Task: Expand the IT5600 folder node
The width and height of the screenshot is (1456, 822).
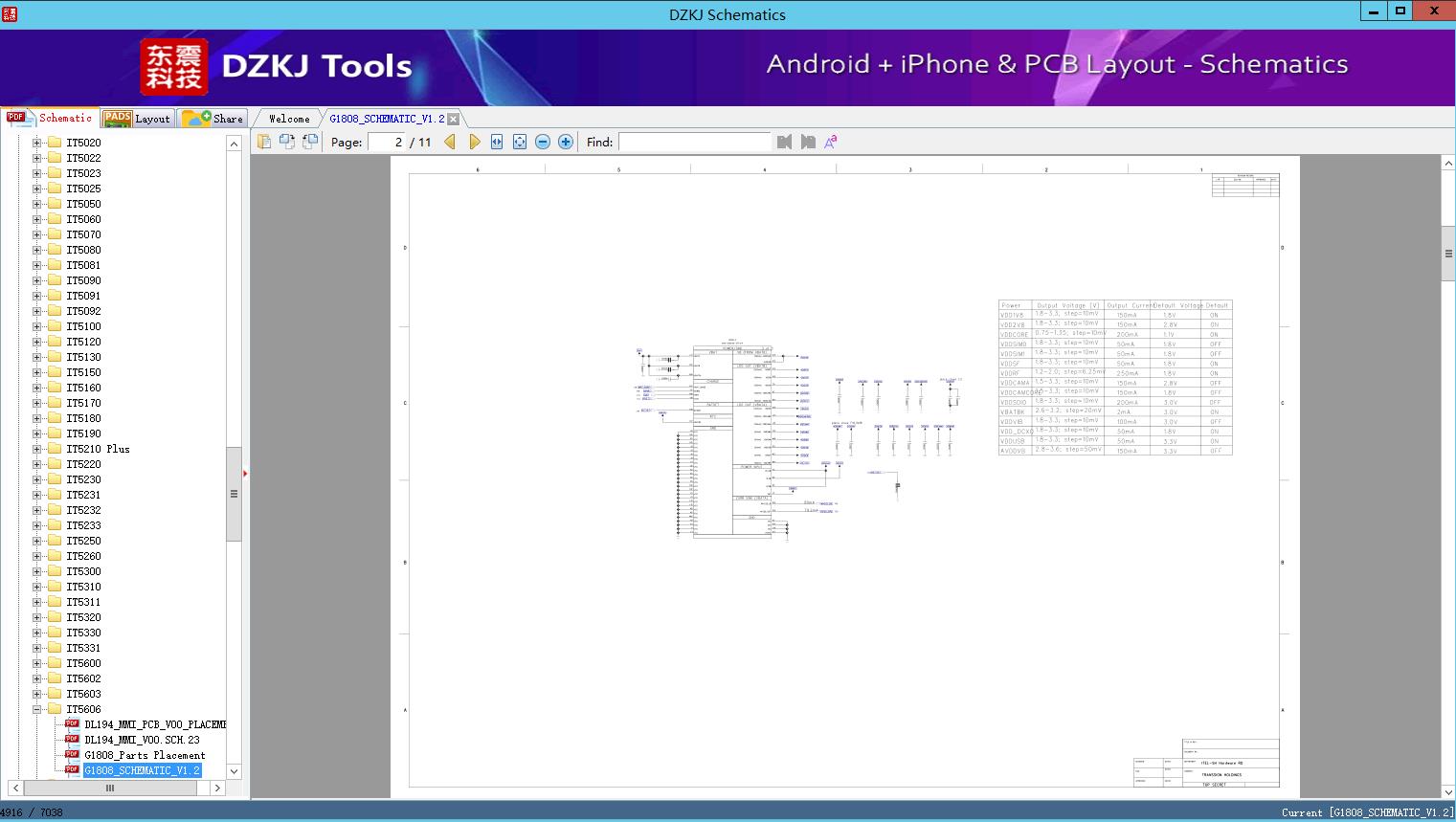Action: 37,663
